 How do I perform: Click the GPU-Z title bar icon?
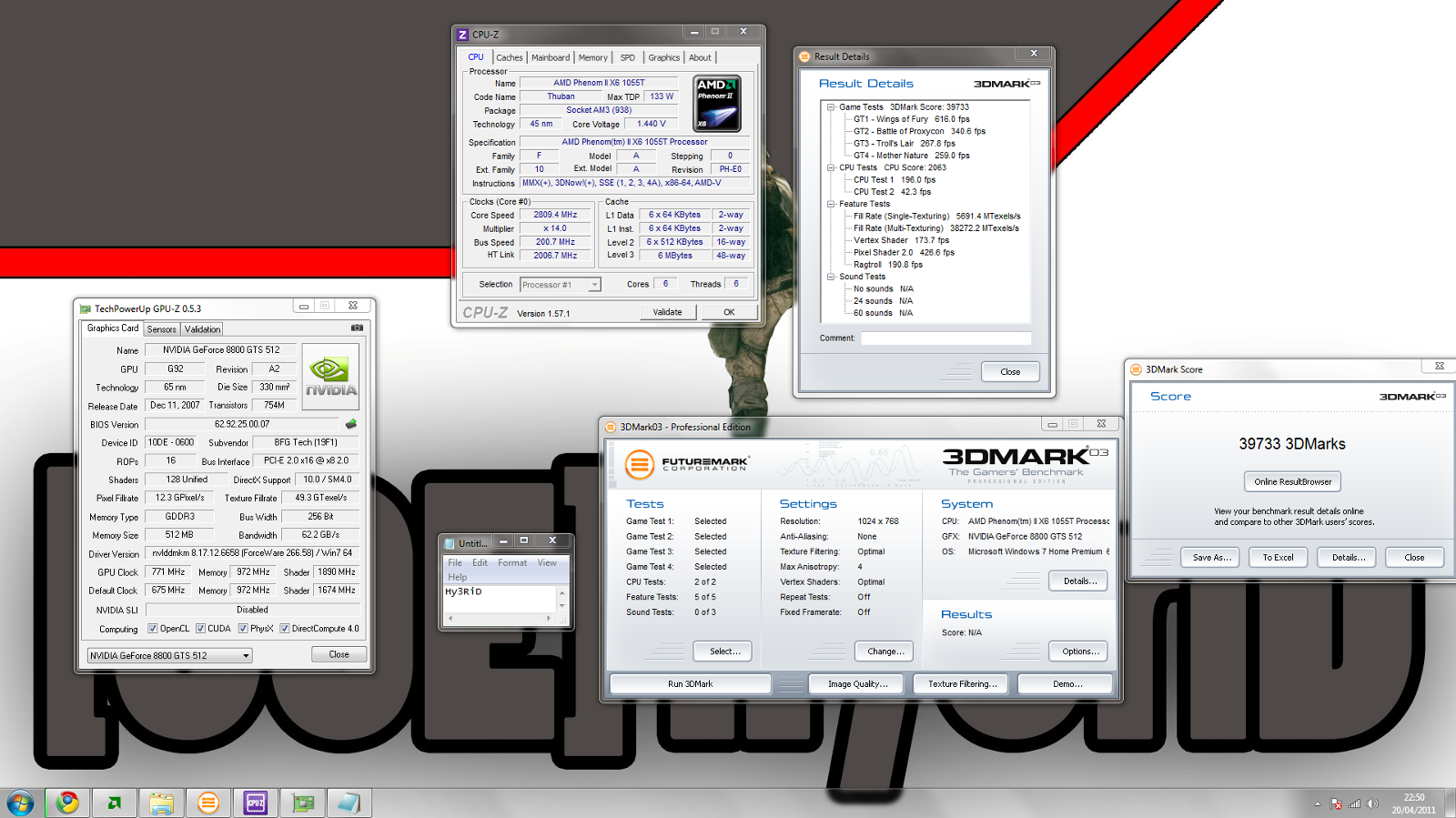coord(86,308)
